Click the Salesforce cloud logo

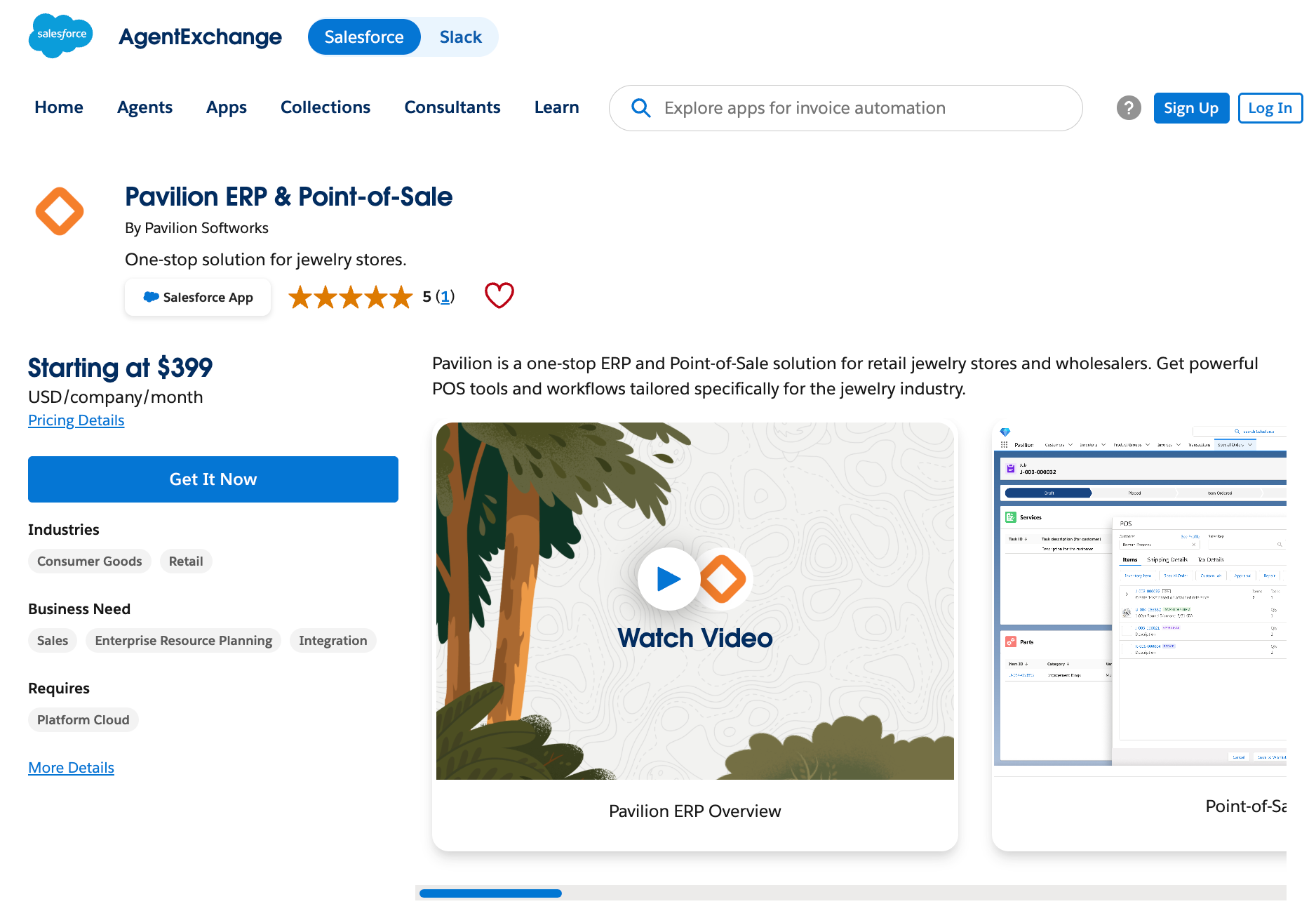coord(60,35)
